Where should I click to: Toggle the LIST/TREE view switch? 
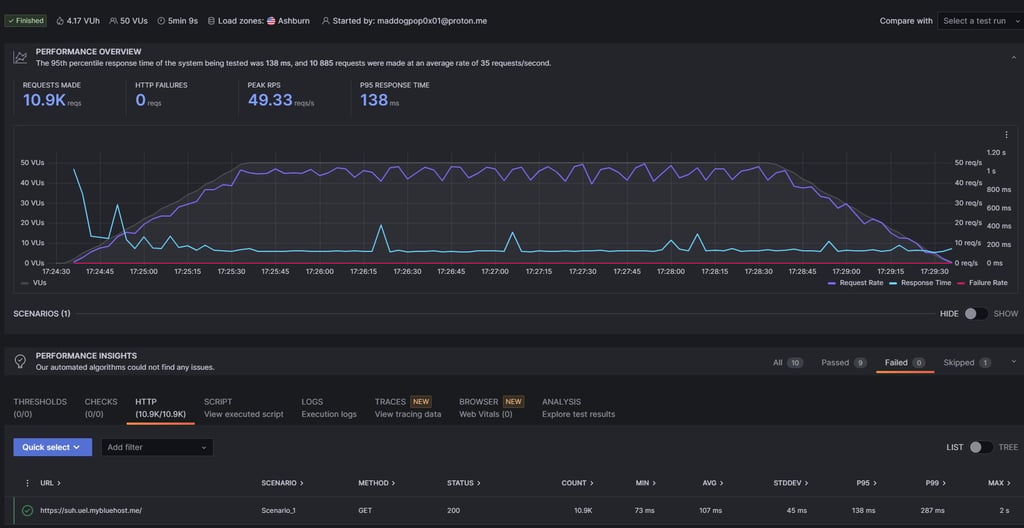[x=981, y=447]
